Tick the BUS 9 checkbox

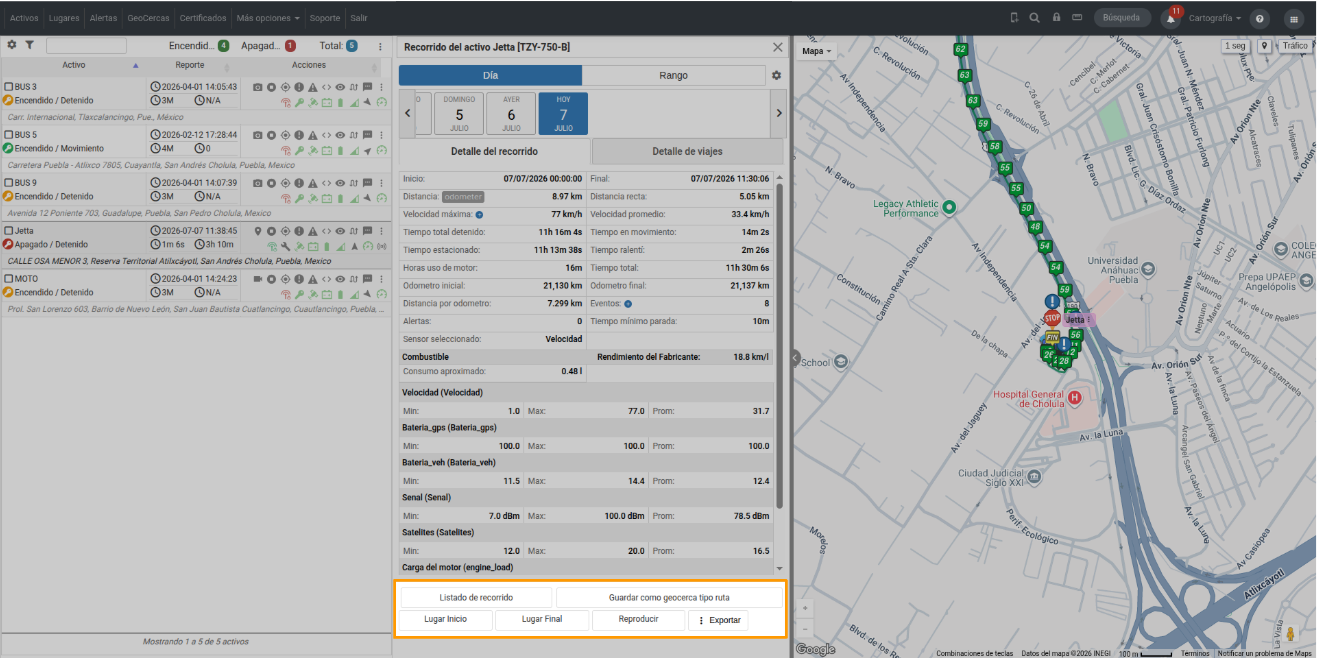(x=9, y=183)
